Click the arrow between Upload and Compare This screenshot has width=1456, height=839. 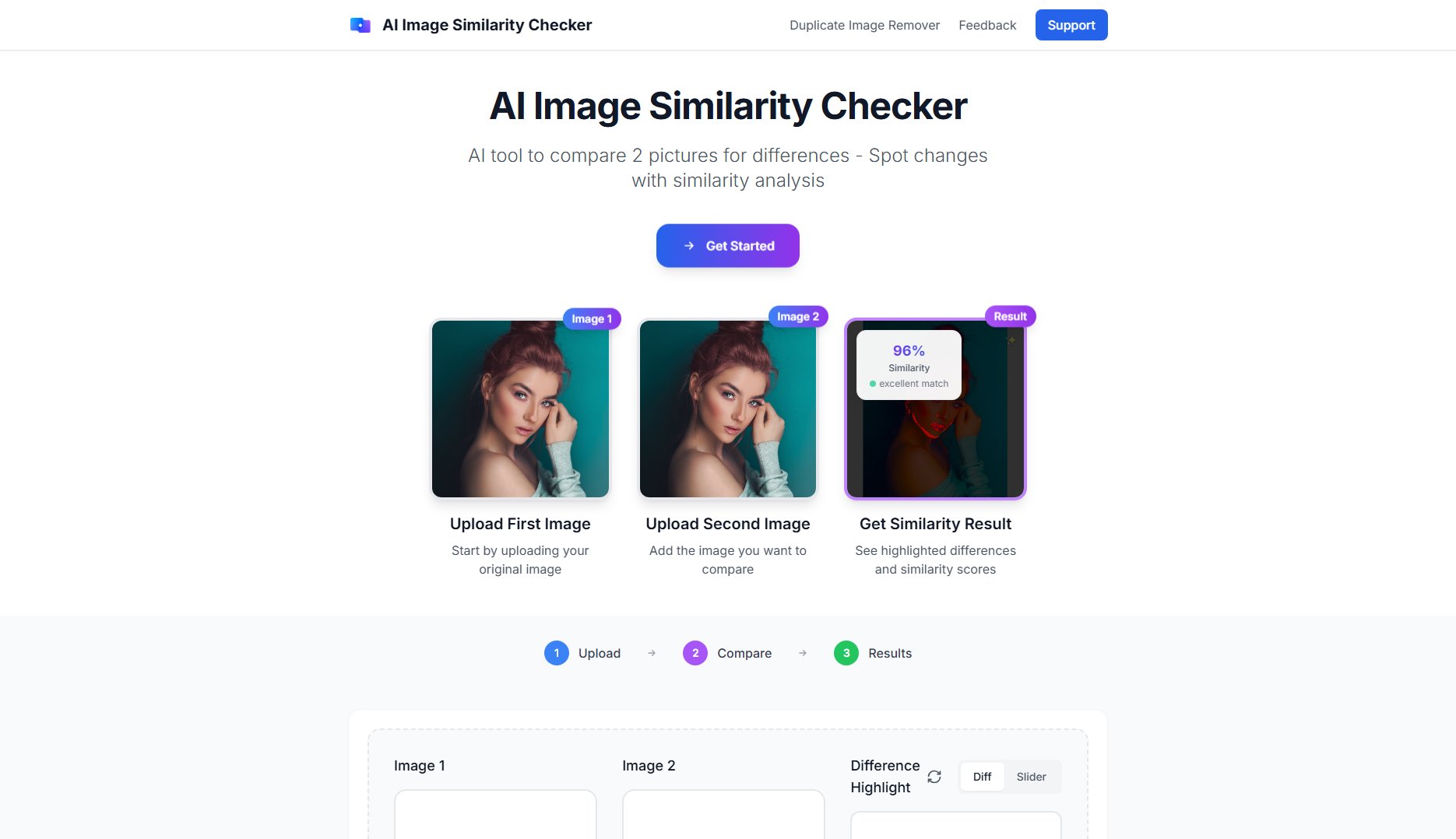click(x=652, y=653)
